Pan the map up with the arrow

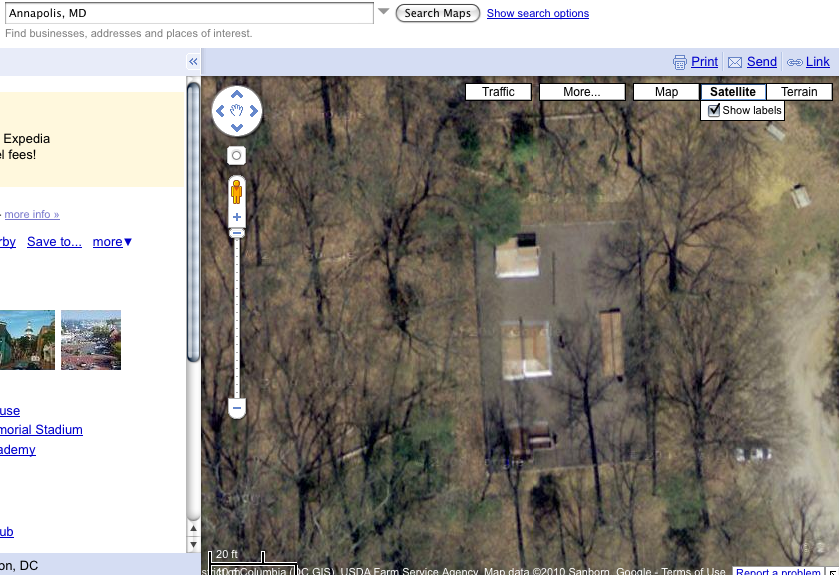click(x=237, y=95)
